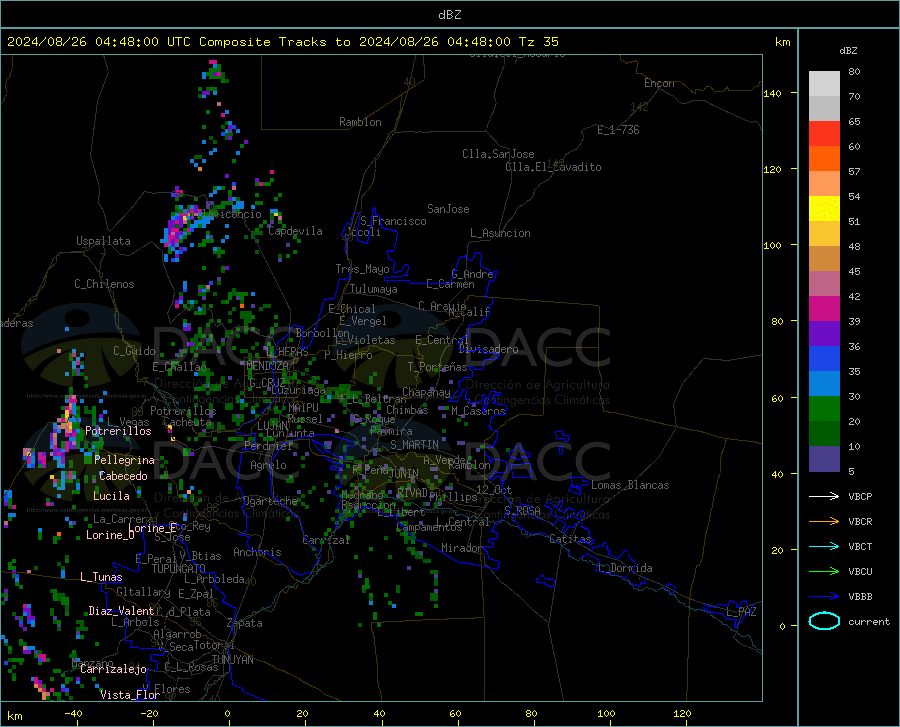Pick the dark purple 5 dBZ swatch
This screenshot has height=727, width=900.
tap(824, 459)
